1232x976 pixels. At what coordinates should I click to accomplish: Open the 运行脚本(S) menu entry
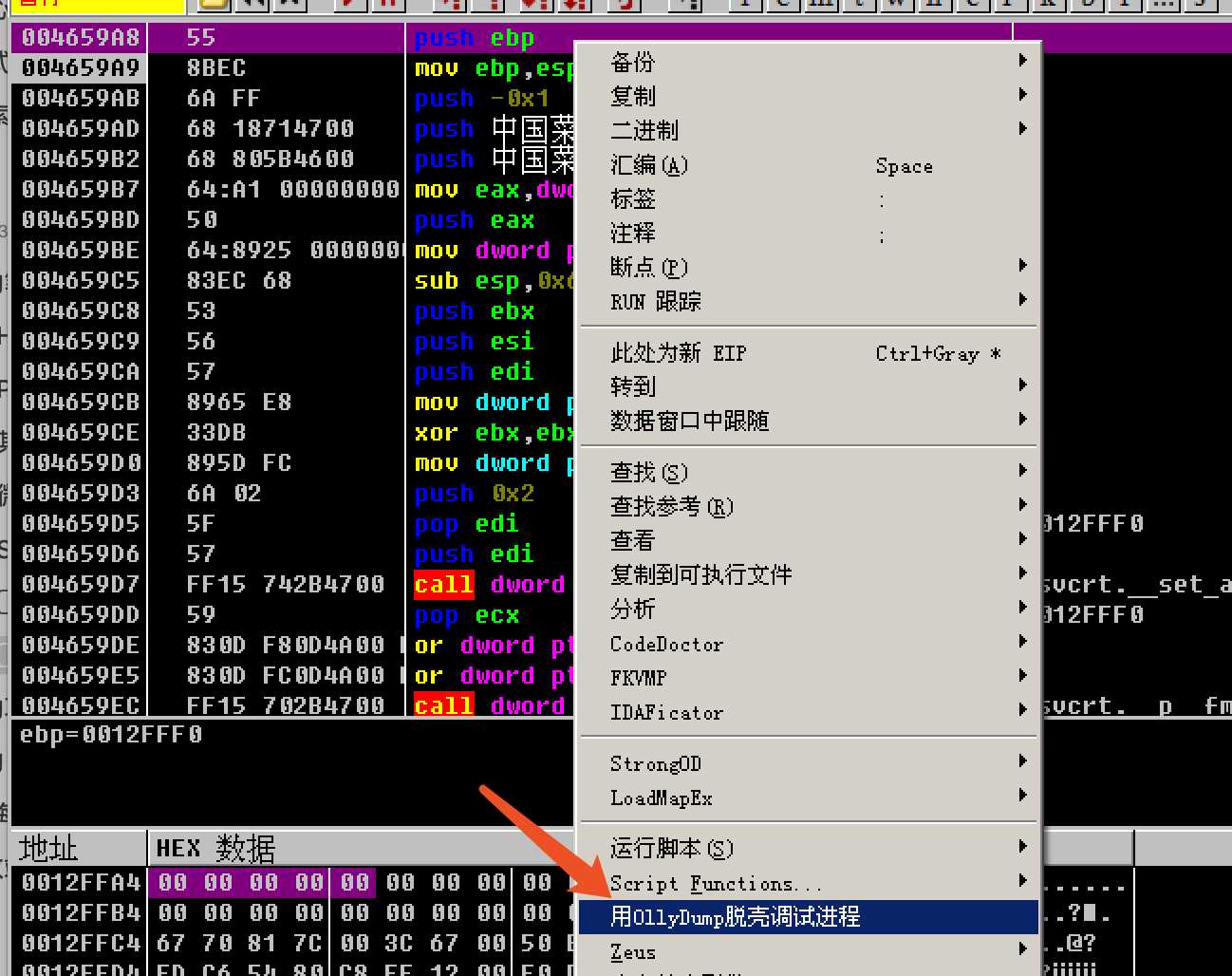(x=809, y=848)
